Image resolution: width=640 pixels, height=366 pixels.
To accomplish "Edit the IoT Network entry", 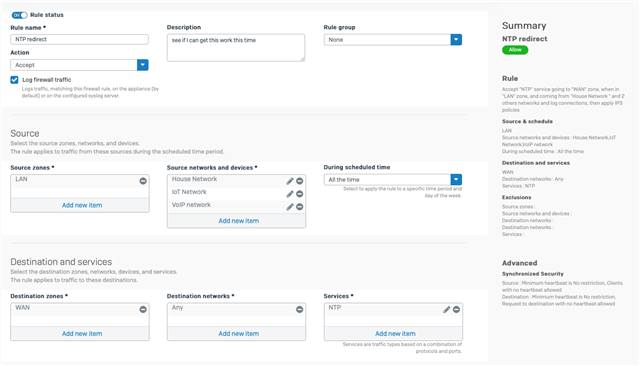I will pos(290,194).
